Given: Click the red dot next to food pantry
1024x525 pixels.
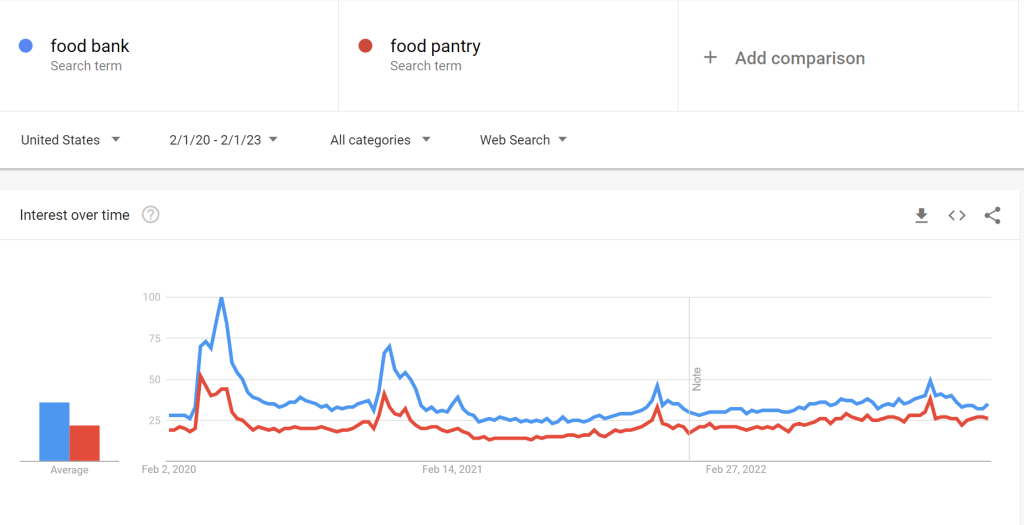Looking at the screenshot, I should [366, 46].
